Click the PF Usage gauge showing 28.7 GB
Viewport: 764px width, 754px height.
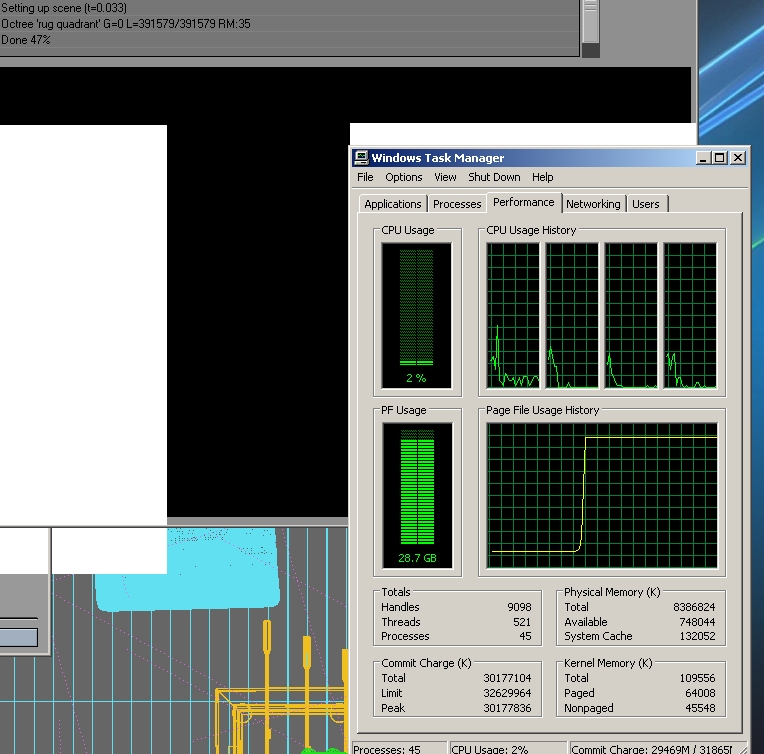(417, 495)
